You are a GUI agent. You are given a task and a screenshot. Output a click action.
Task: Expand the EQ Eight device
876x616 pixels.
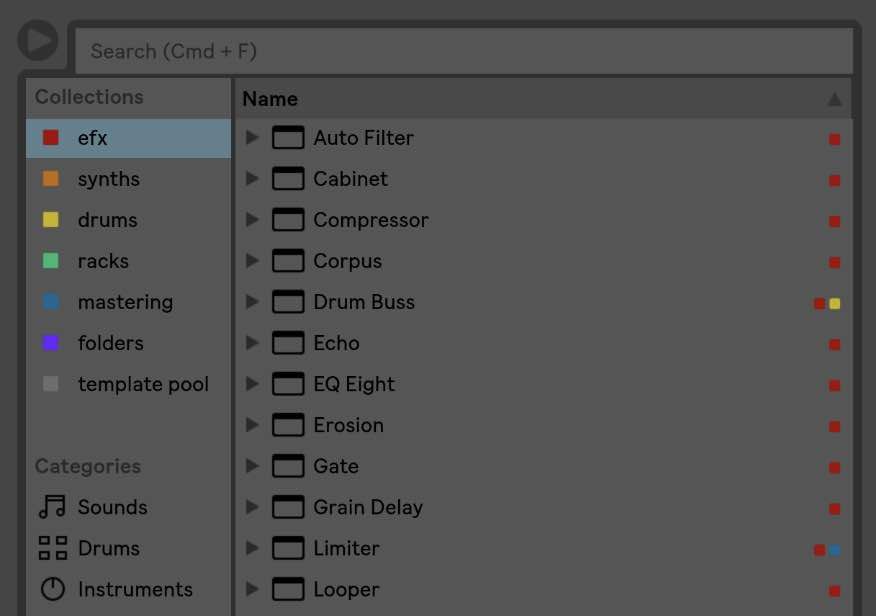(252, 384)
